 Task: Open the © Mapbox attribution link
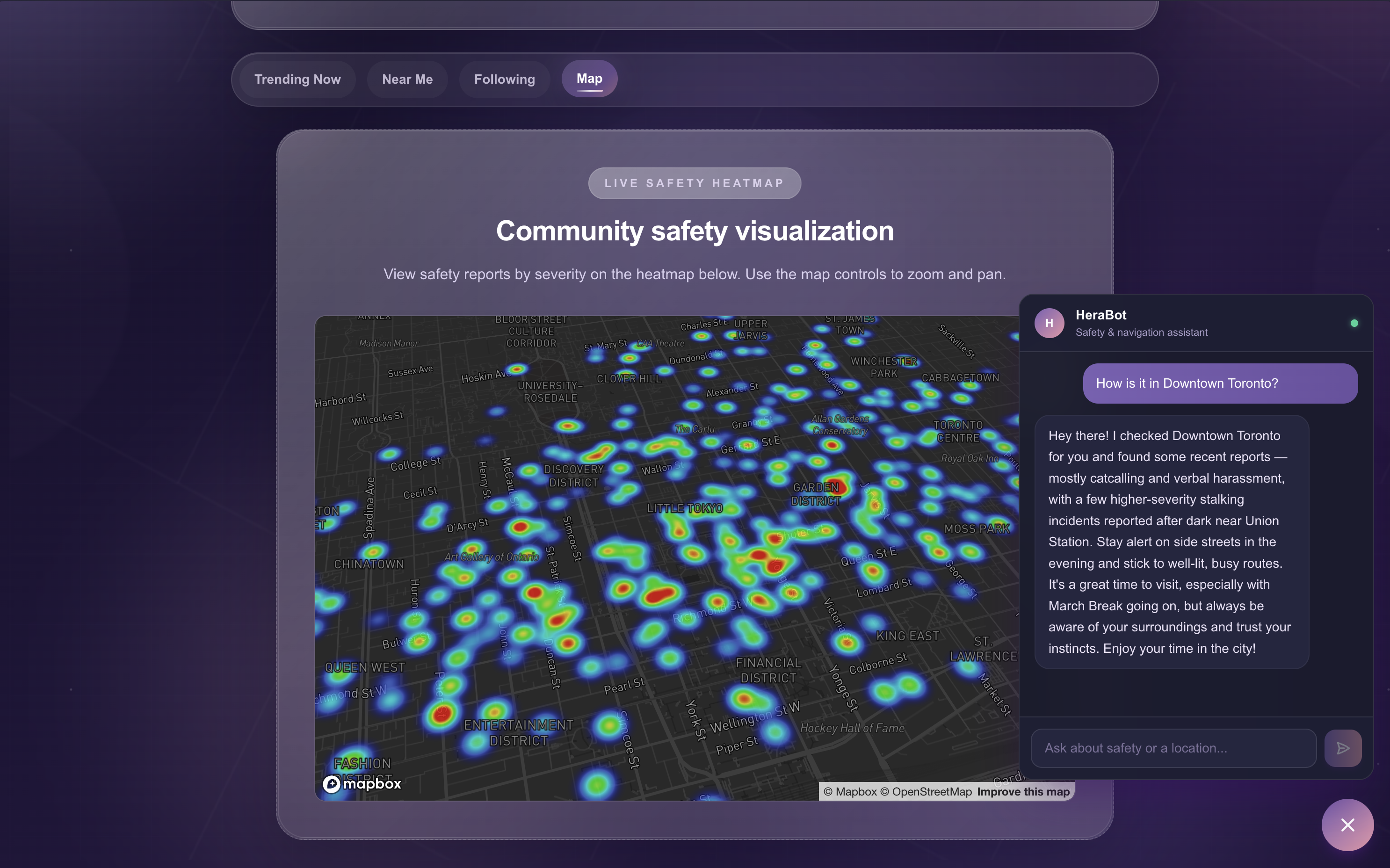click(x=850, y=792)
